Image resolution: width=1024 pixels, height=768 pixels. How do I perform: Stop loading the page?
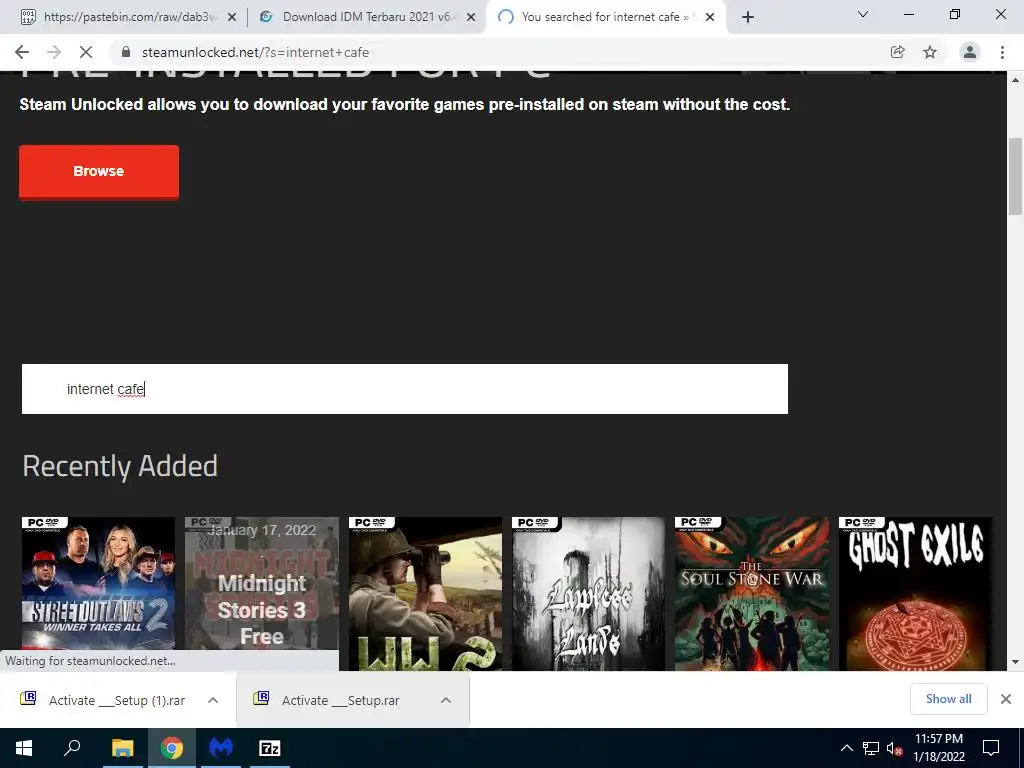pyautogui.click(x=86, y=52)
